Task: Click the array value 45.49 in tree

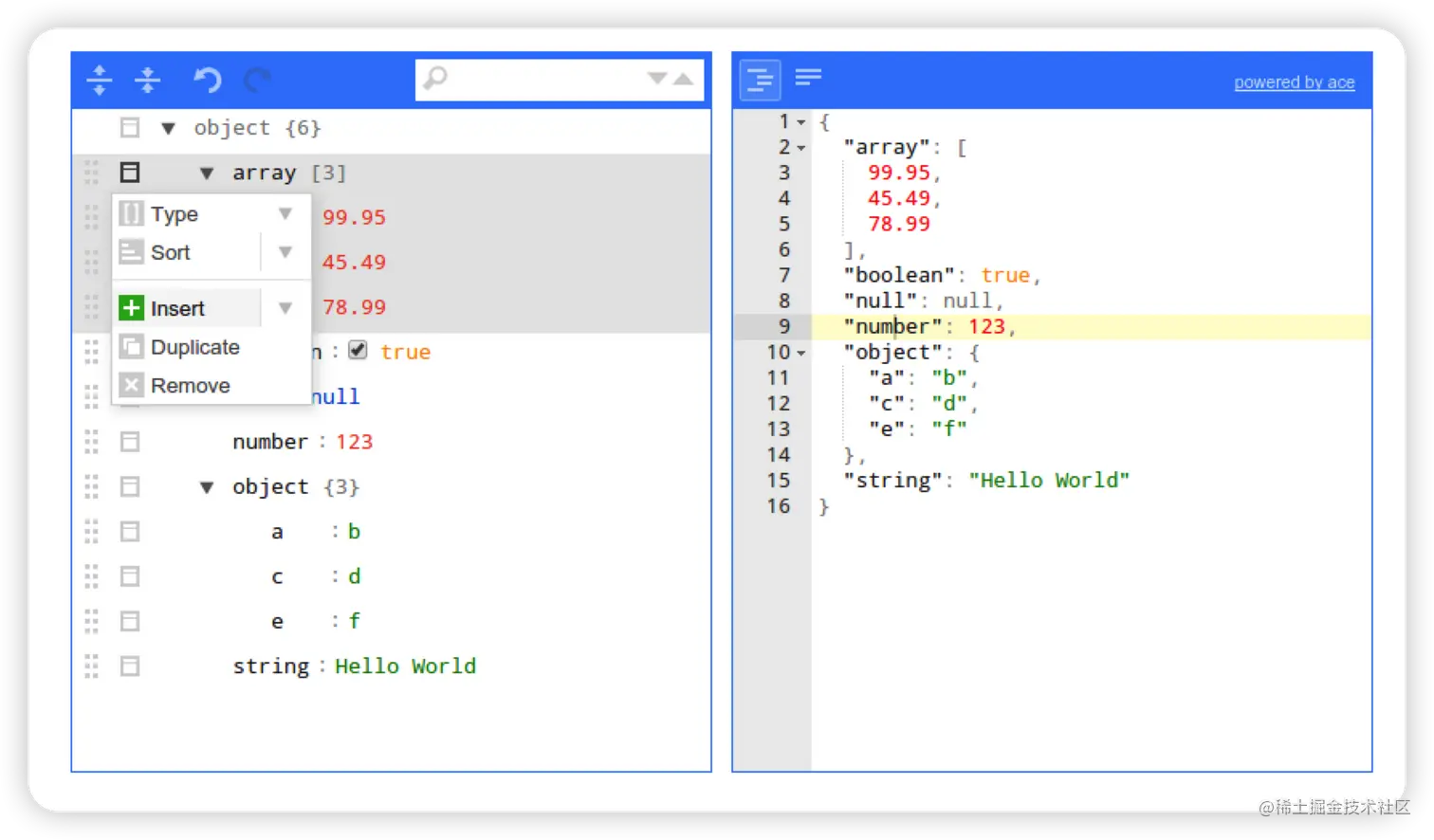Action: click(354, 262)
